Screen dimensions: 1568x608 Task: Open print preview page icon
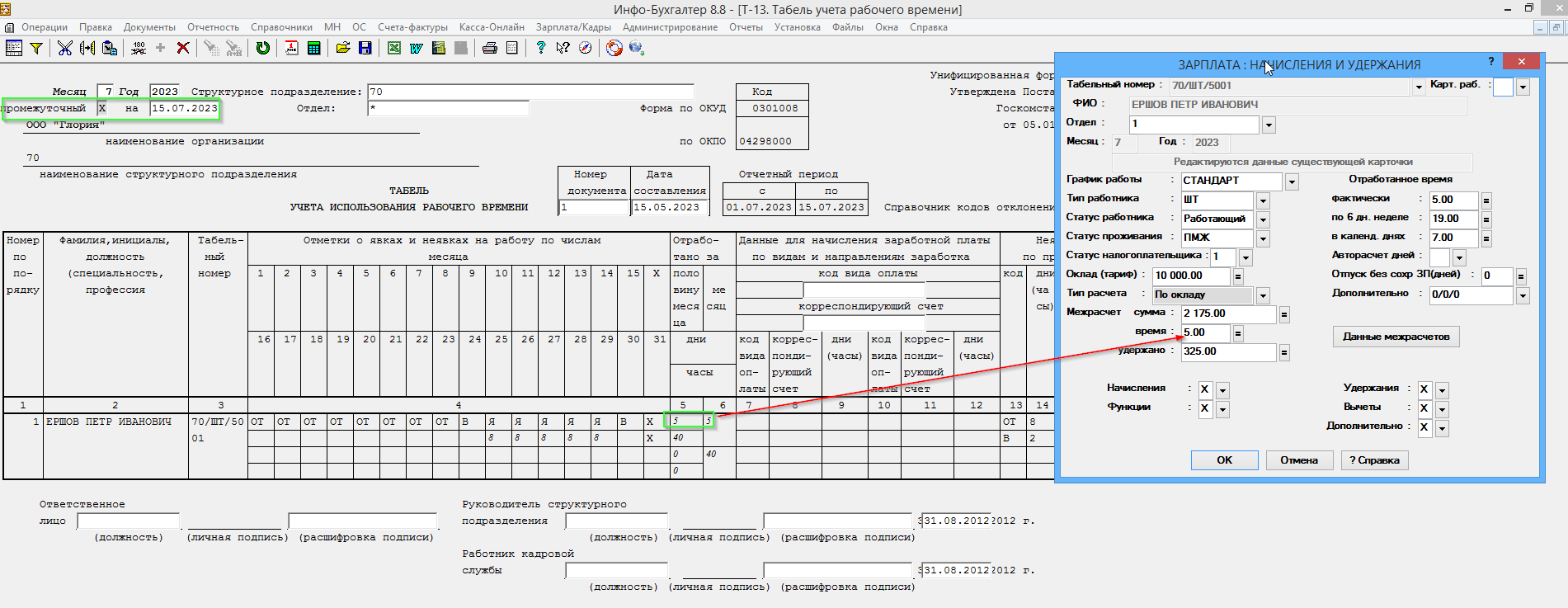(x=512, y=48)
